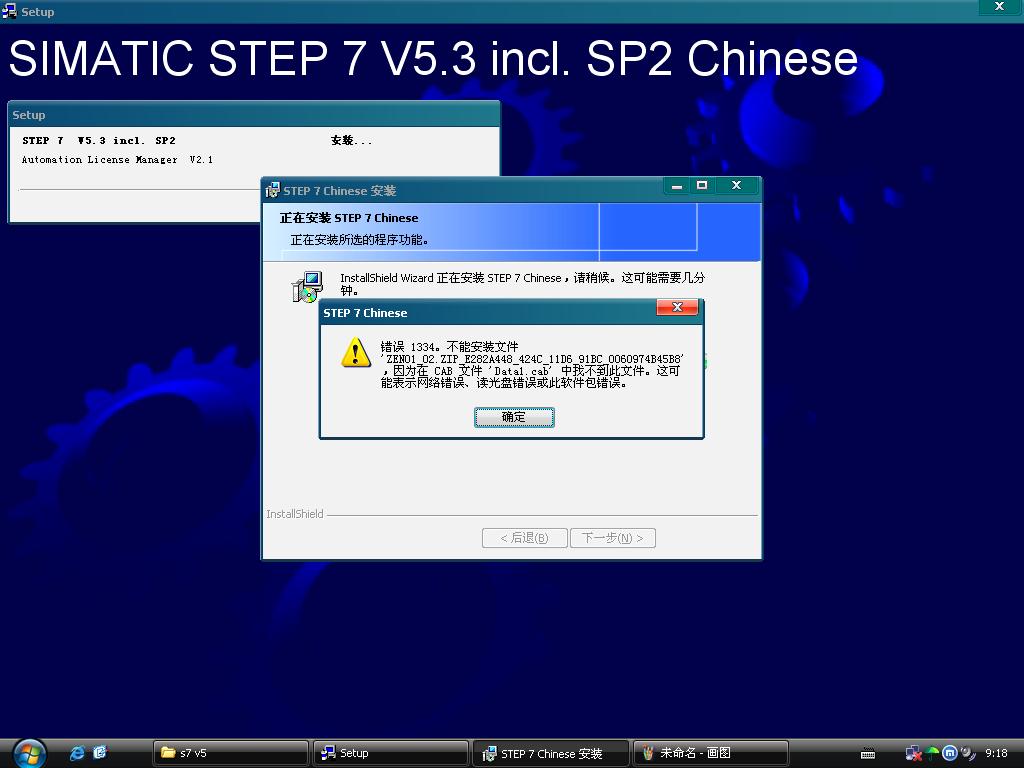Image resolution: width=1024 pixels, height=768 pixels.
Task: Close the STEP 7 Chinese error dialog
Action: pyautogui.click(x=677, y=307)
